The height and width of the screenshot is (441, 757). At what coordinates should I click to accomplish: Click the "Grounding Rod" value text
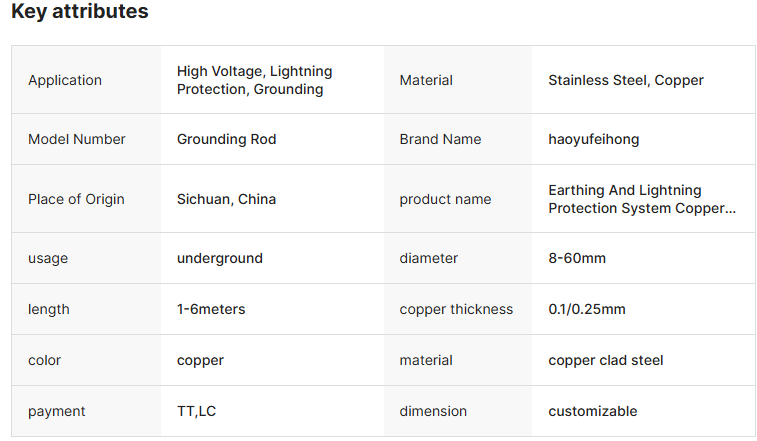tap(226, 139)
